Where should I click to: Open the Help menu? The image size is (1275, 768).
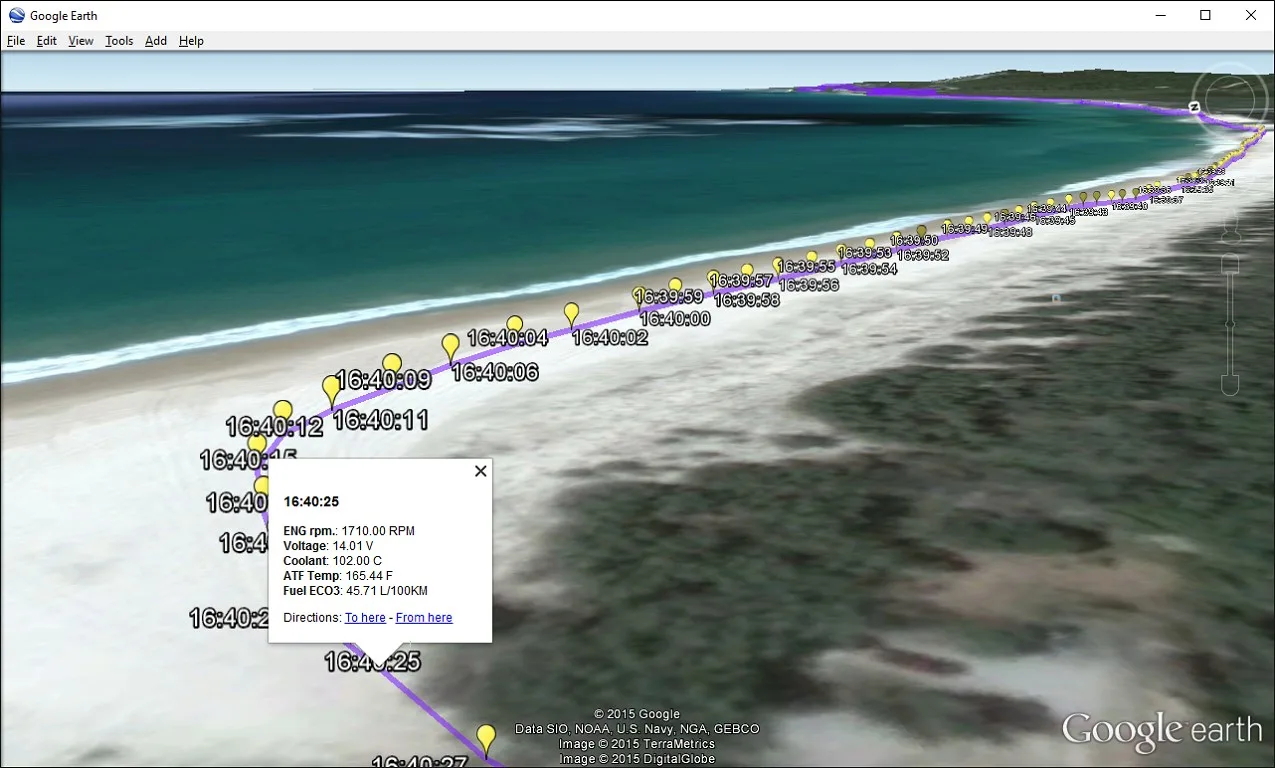point(191,41)
